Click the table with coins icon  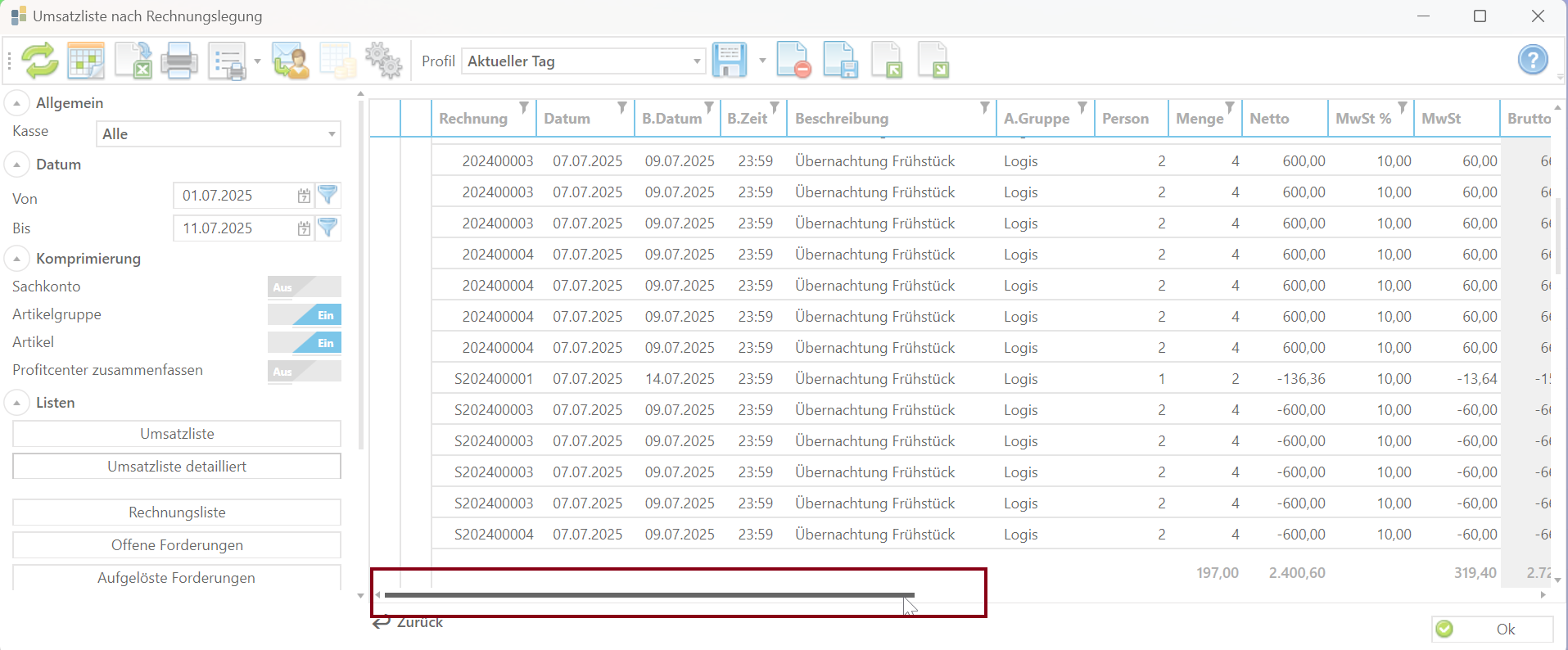(x=337, y=61)
